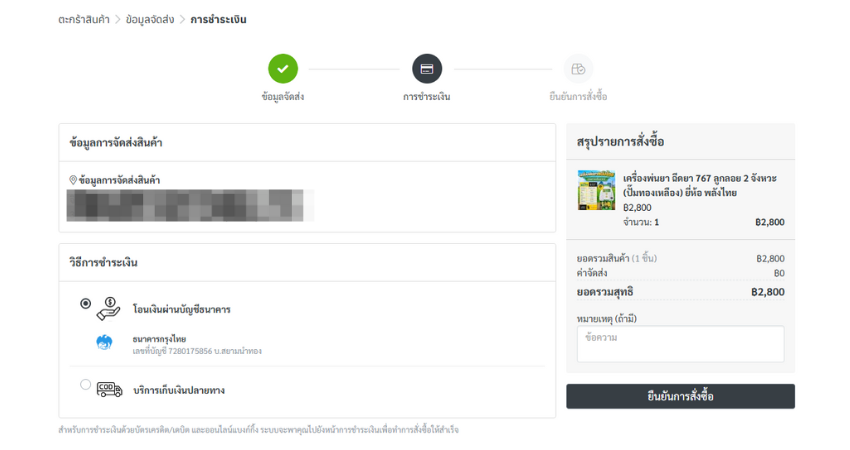Click the หมายเหตุ note text field

tap(680, 344)
